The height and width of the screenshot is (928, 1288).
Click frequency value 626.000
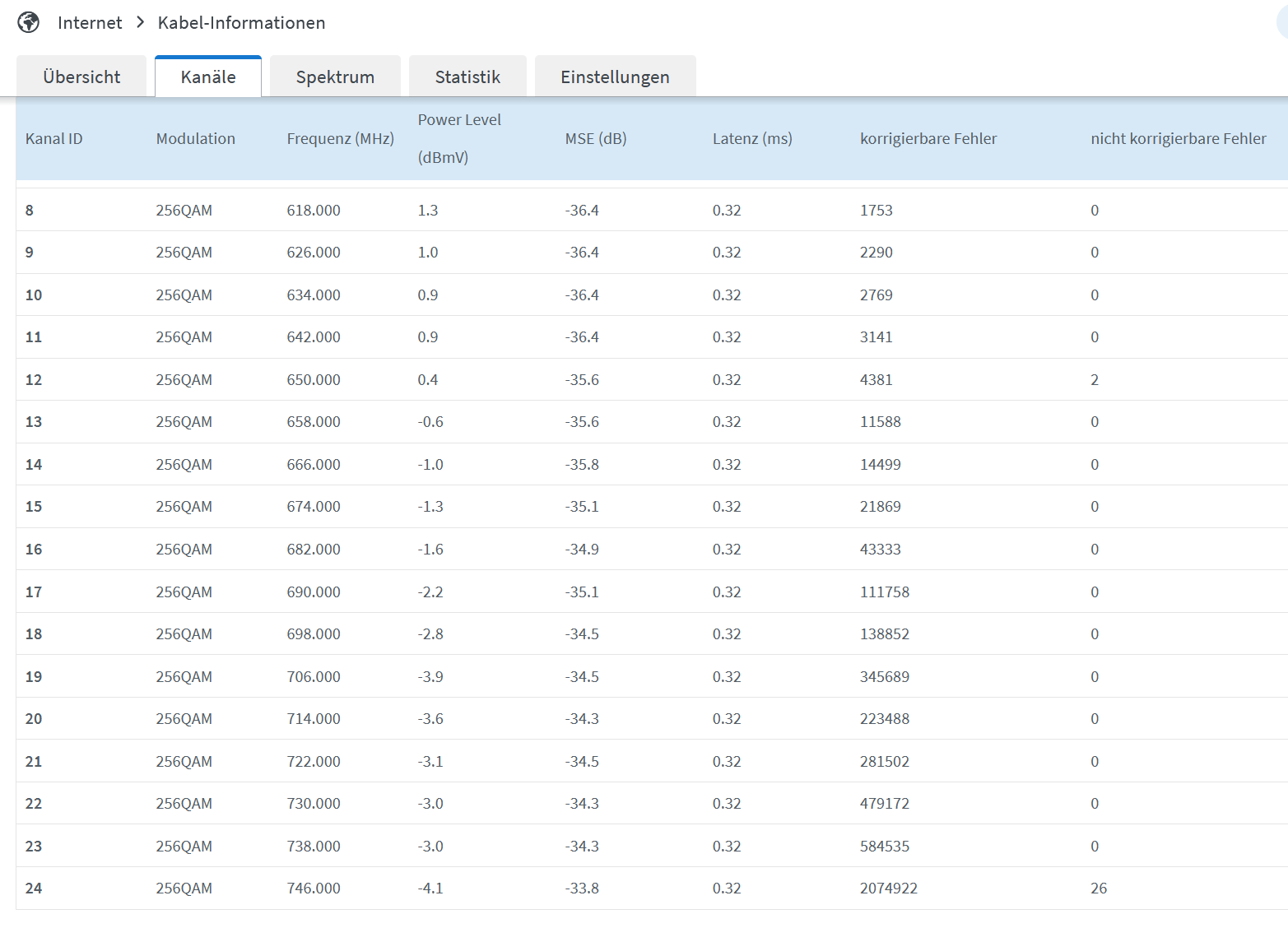pos(314,253)
